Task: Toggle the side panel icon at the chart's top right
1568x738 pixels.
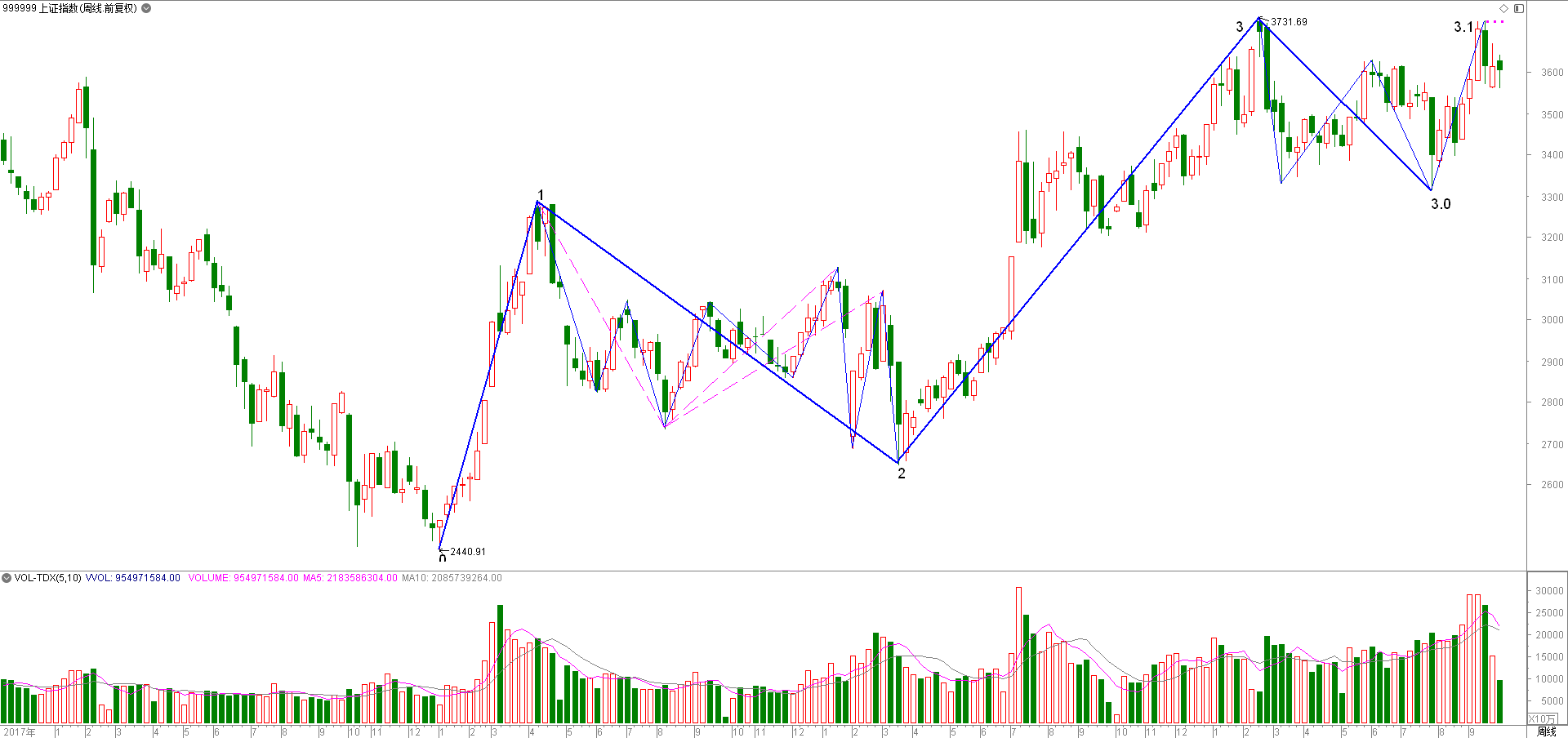Action: click(1519, 8)
